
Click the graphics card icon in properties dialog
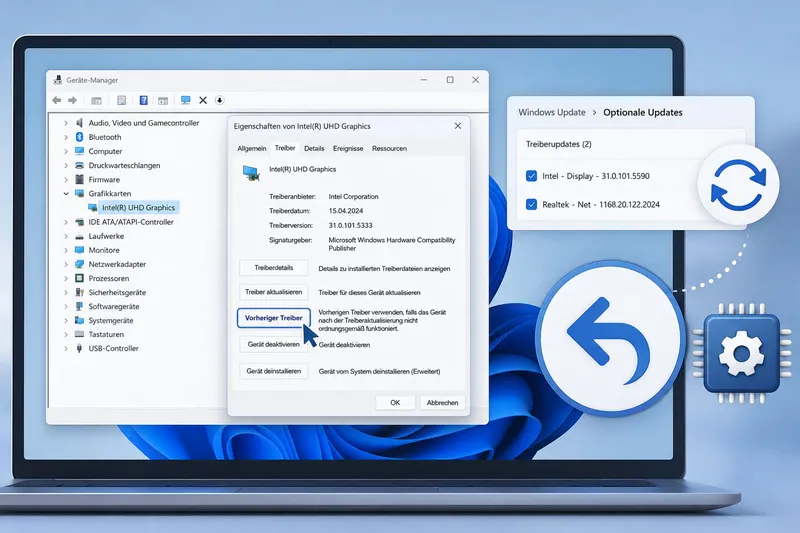pos(251,173)
